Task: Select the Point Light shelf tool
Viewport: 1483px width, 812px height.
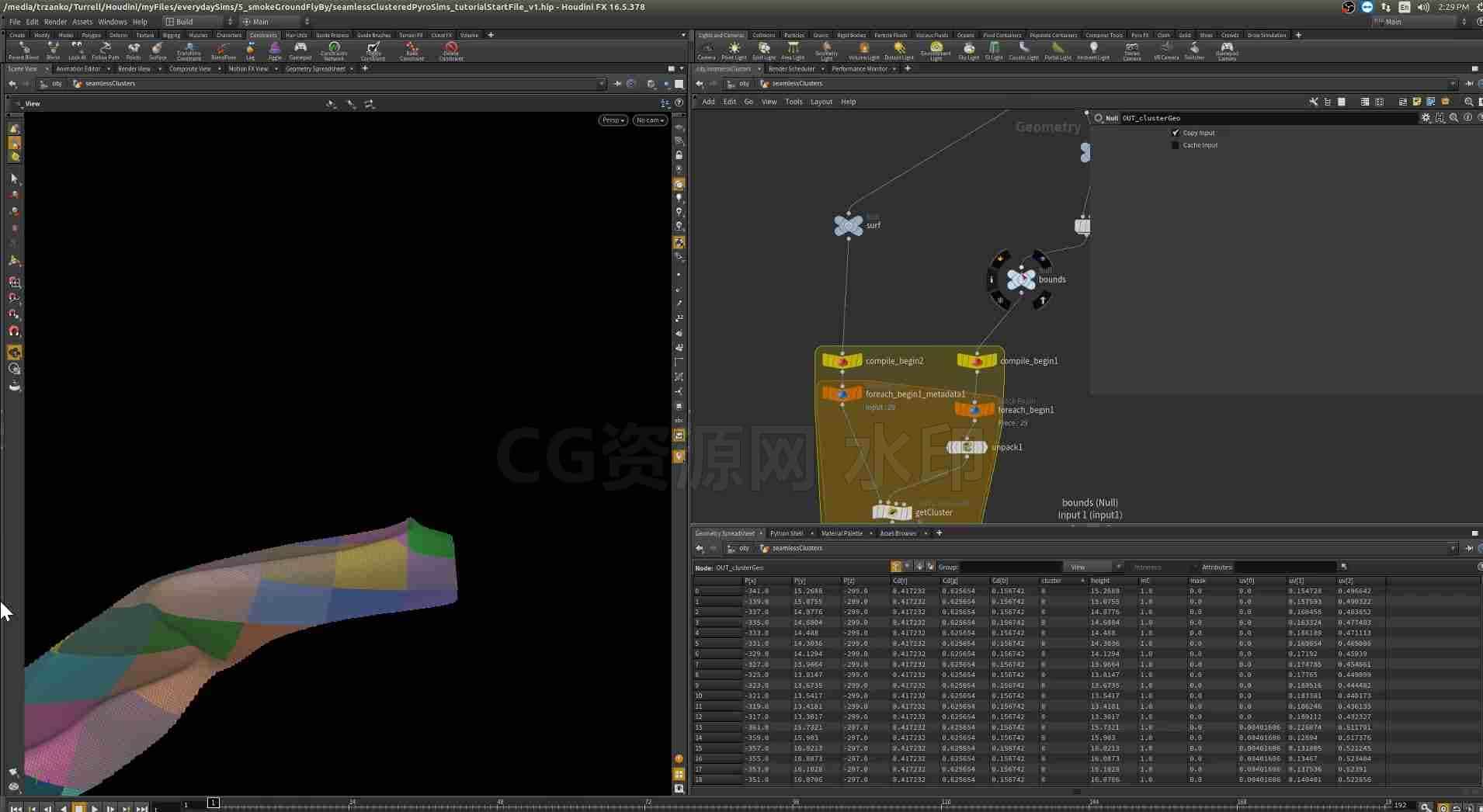Action: [734, 51]
